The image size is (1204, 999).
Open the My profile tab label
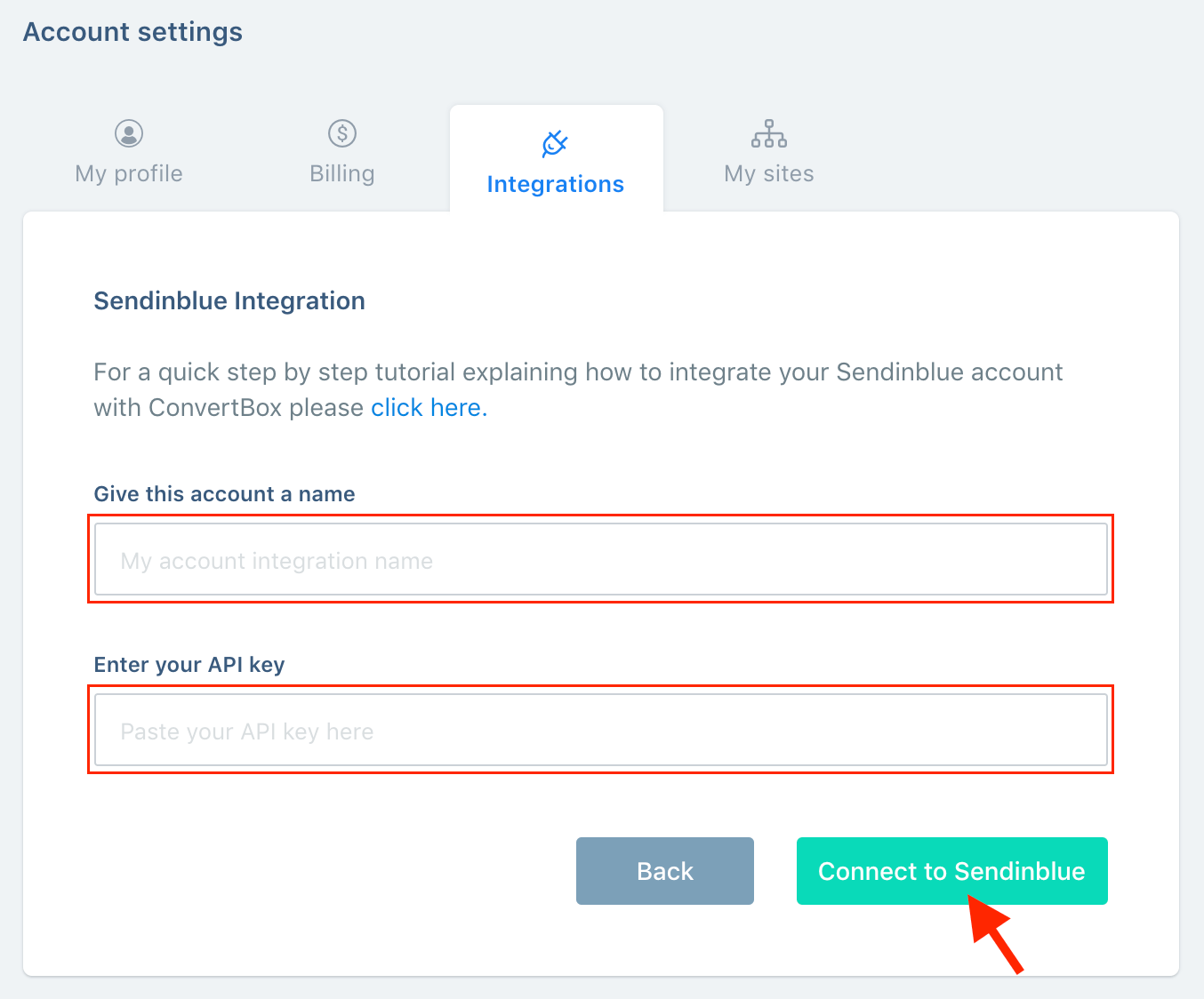pos(129,173)
